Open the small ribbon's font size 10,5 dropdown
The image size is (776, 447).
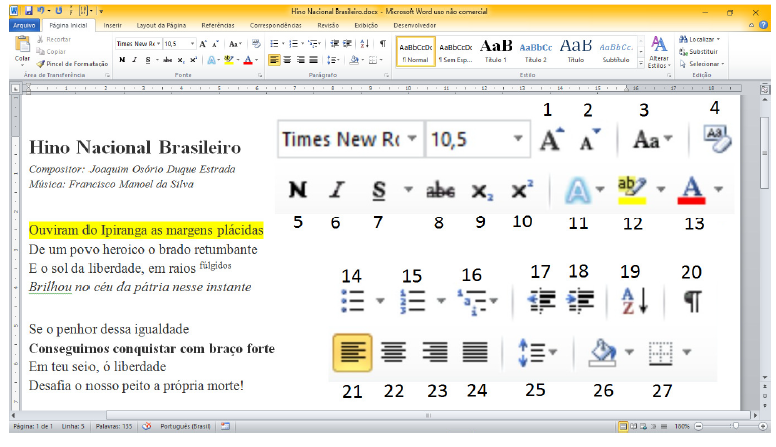point(179,44)
